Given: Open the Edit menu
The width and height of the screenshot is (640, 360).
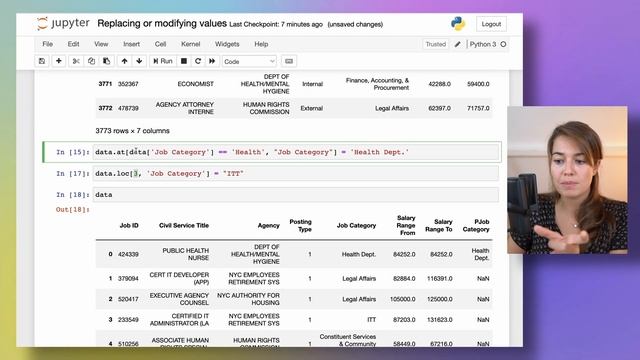Looking at the screenshot, I should pos(73,44).
